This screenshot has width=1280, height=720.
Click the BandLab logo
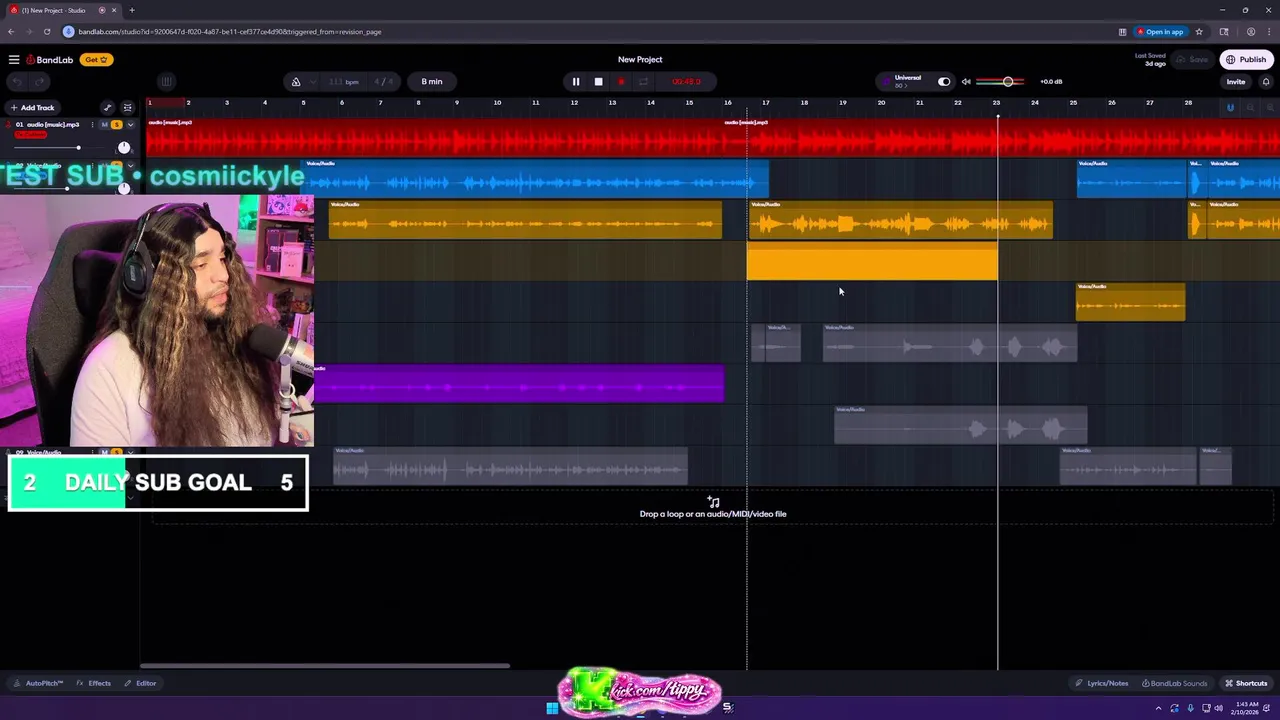pos(49,60)
